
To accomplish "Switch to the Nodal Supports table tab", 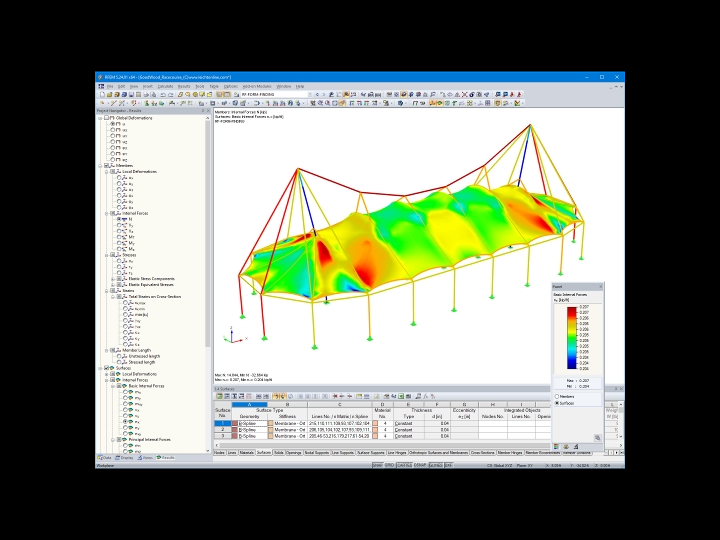I will 317,453.
